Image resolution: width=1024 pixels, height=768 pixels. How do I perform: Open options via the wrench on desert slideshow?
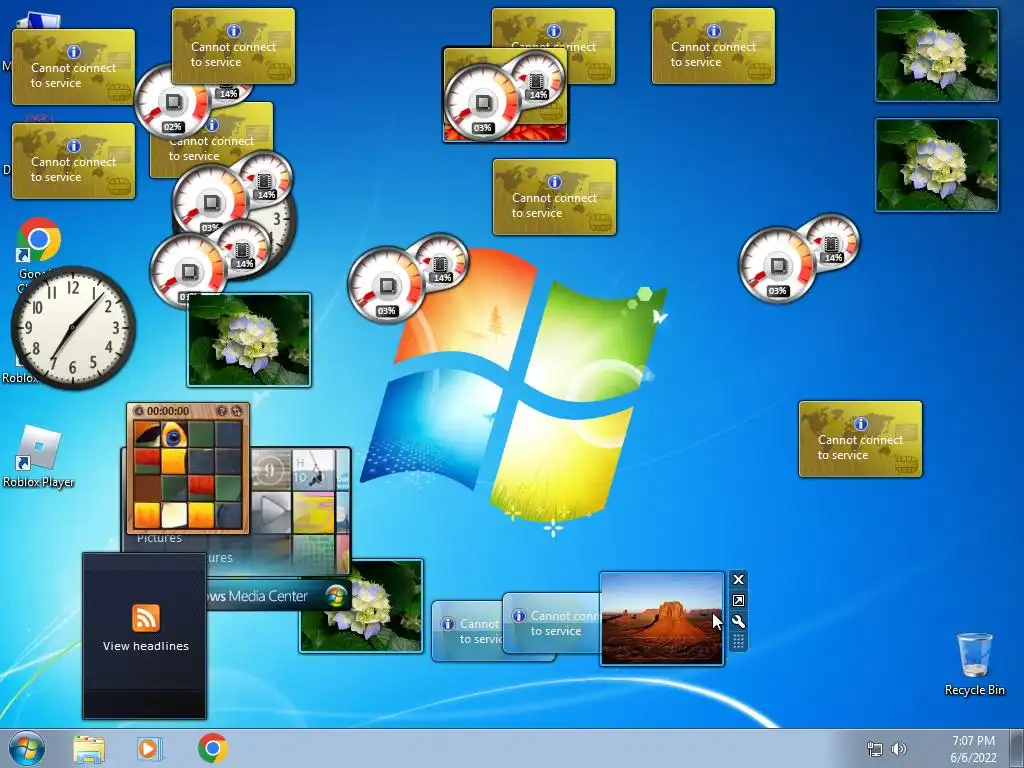[x=739, y=622]
